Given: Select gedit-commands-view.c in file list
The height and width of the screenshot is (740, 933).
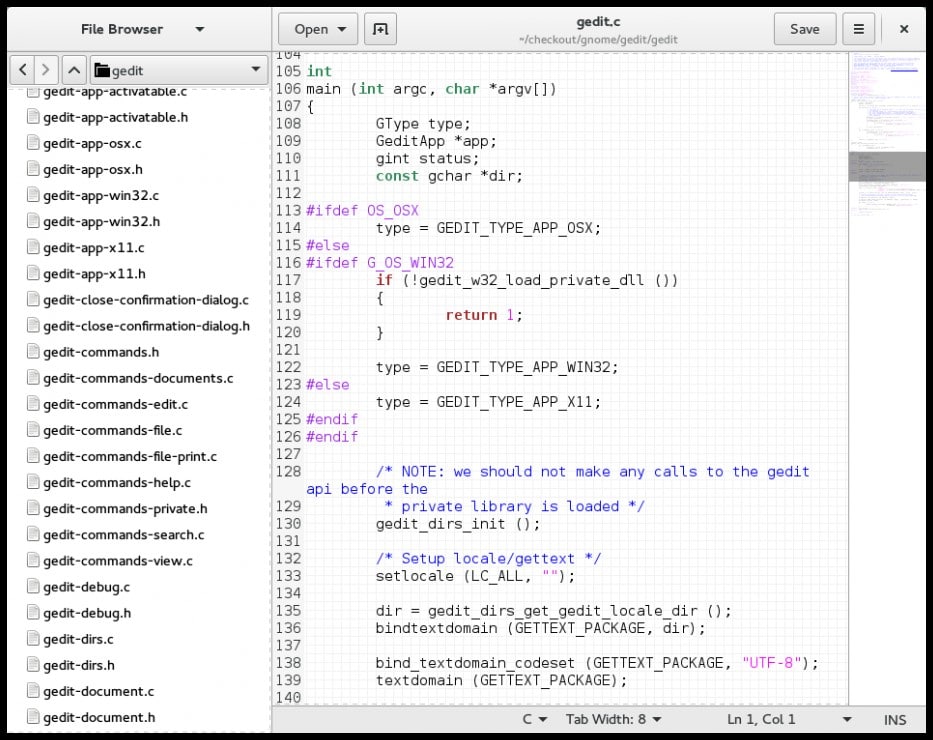Looking at the screenshot, I should click(118, 561).
